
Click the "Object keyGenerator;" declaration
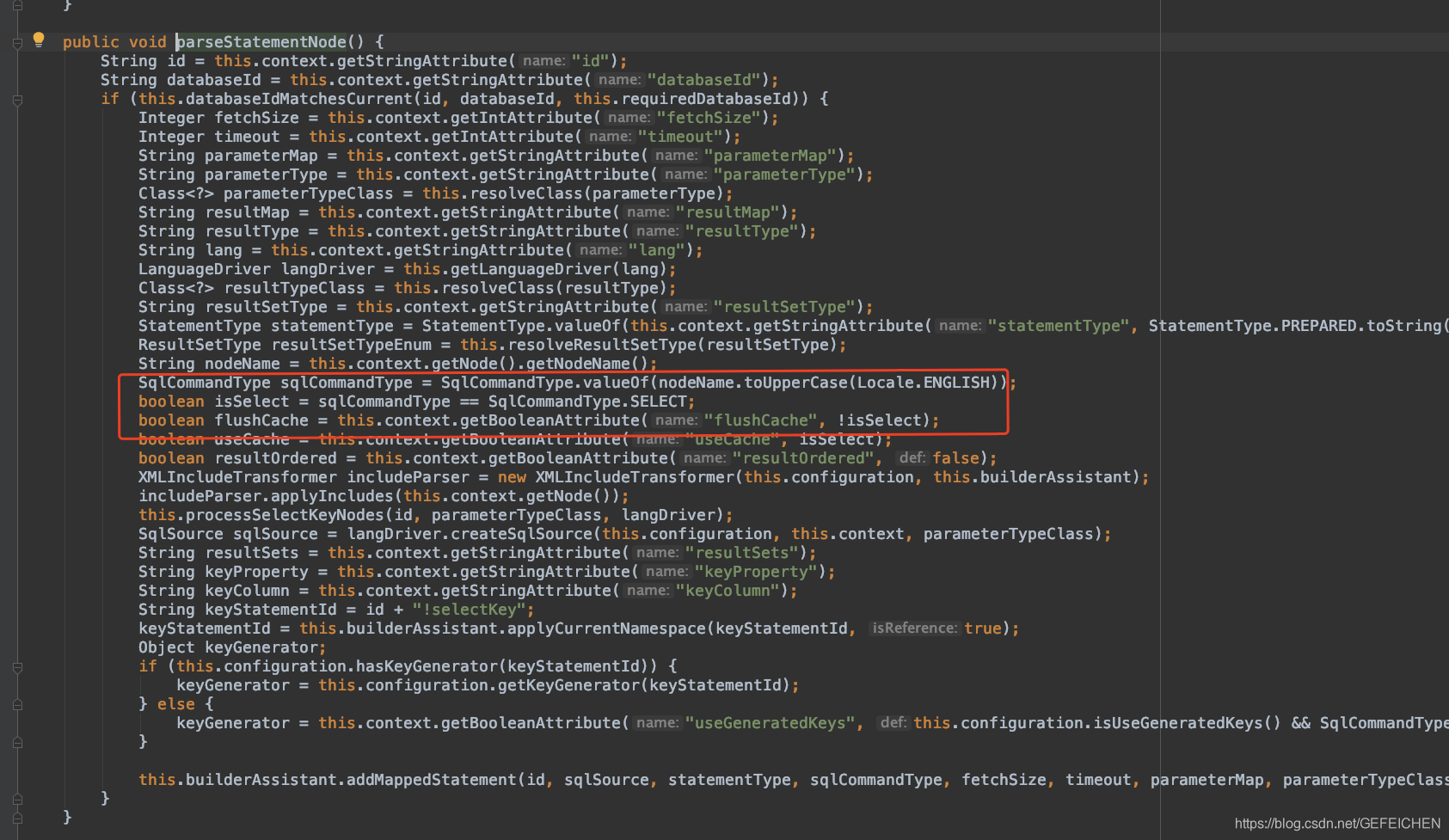click(x=232, y=647)
